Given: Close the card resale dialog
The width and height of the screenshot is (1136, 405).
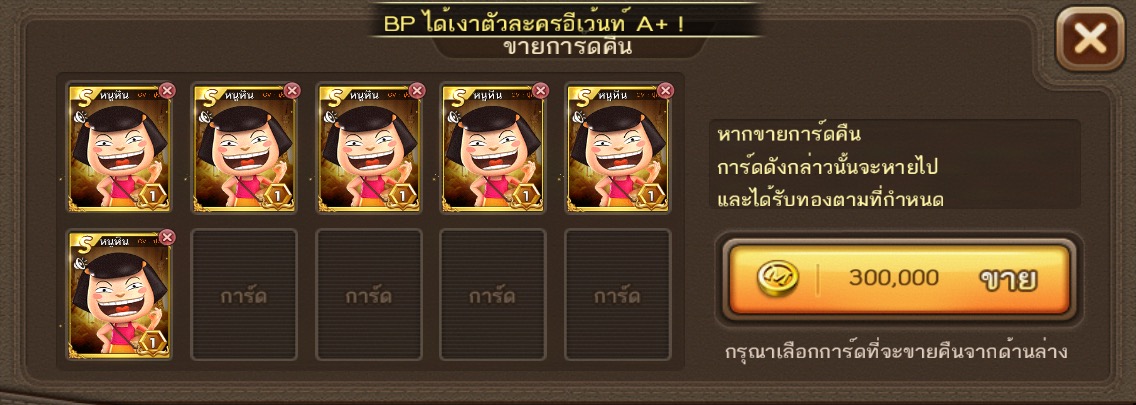Looking at the screenshot, I should [1090, 39].
